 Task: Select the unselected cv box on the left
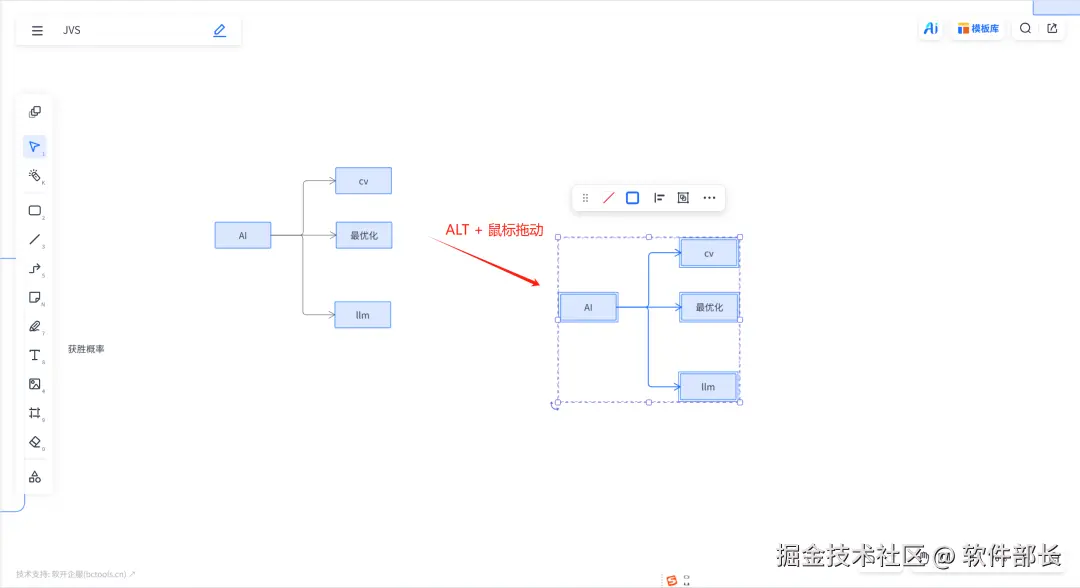pyautogui.click(x=364, y=181)
